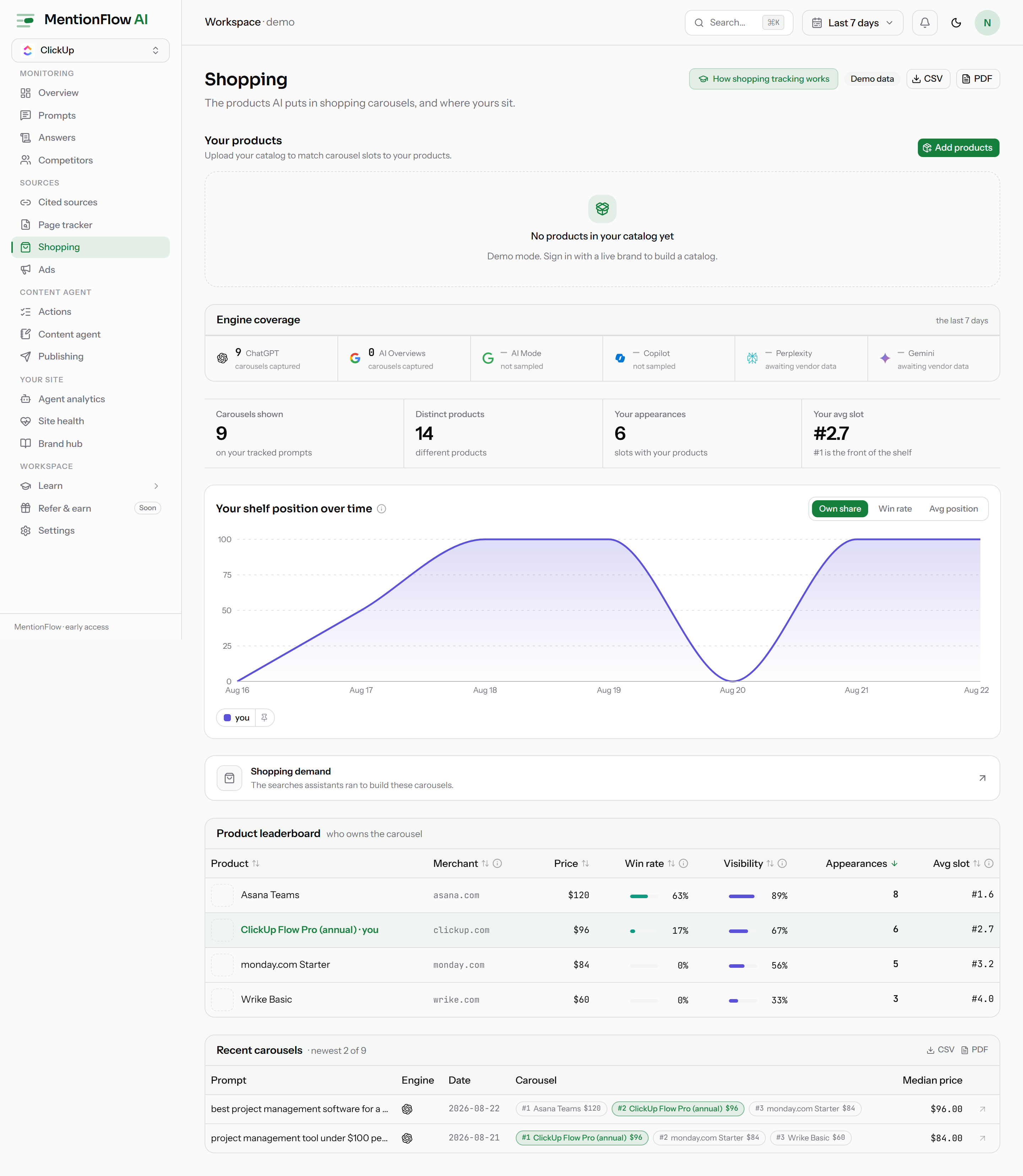
Task: Click the MentionFlow AI logo icon
Action: pos(26,21)
